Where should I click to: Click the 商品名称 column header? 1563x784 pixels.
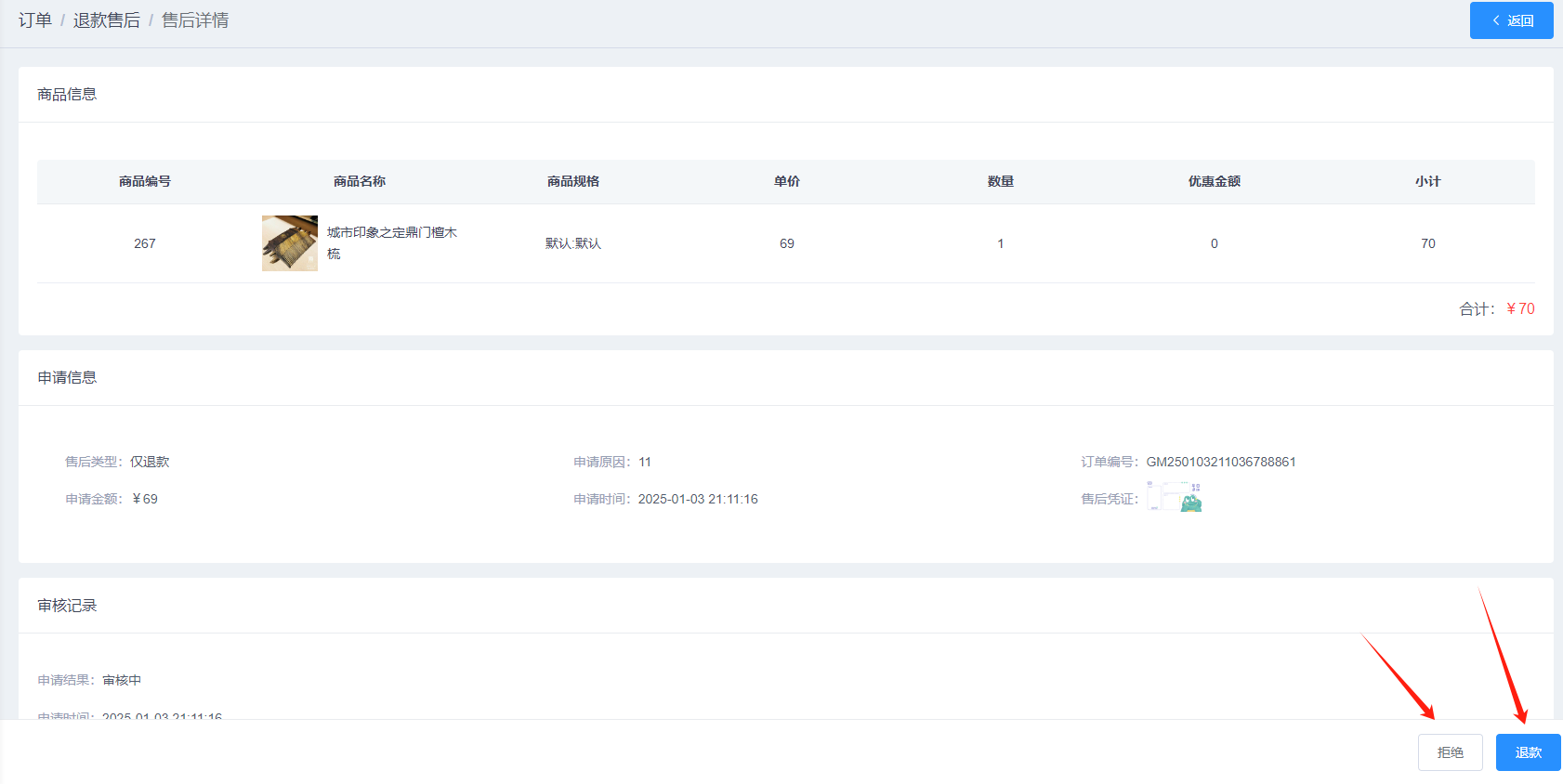point(360,181)
